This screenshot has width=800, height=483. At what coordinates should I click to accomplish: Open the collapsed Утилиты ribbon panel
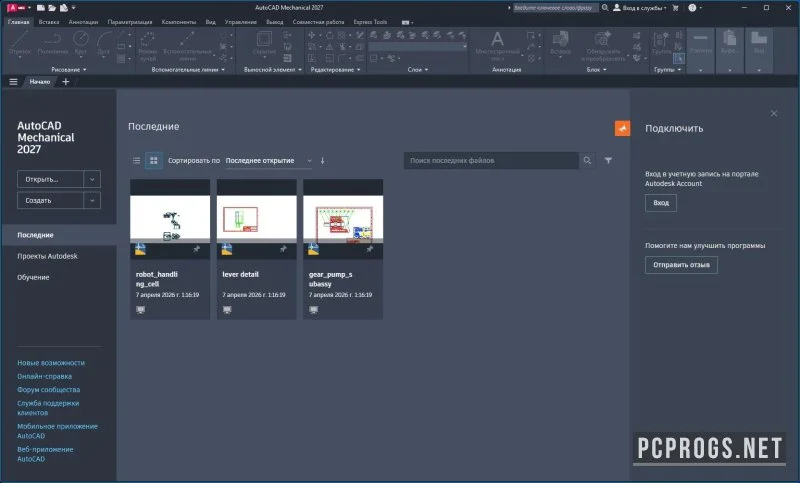[701, 51]
